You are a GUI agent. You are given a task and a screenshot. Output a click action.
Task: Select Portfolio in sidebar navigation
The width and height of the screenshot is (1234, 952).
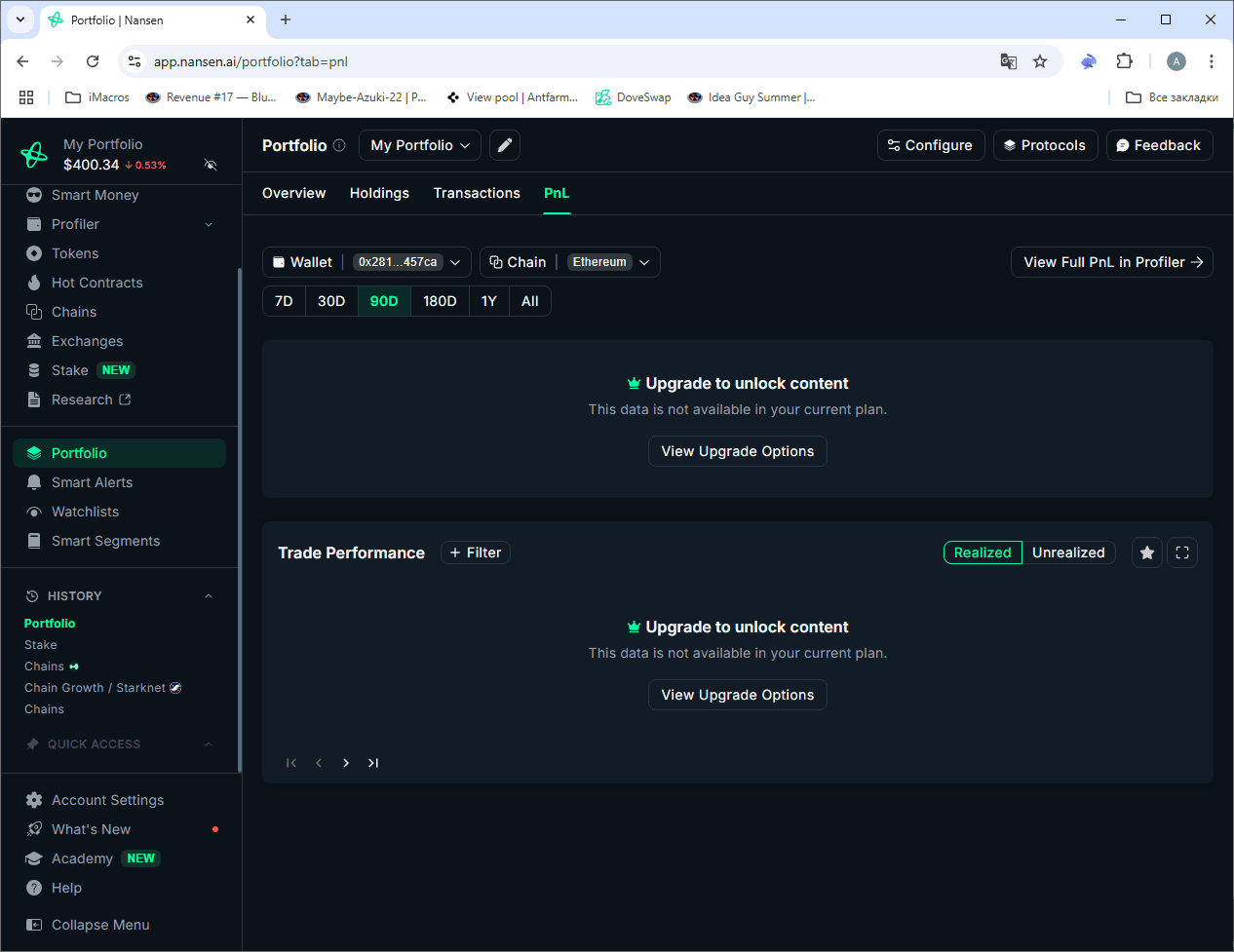(x=119, y=453)
